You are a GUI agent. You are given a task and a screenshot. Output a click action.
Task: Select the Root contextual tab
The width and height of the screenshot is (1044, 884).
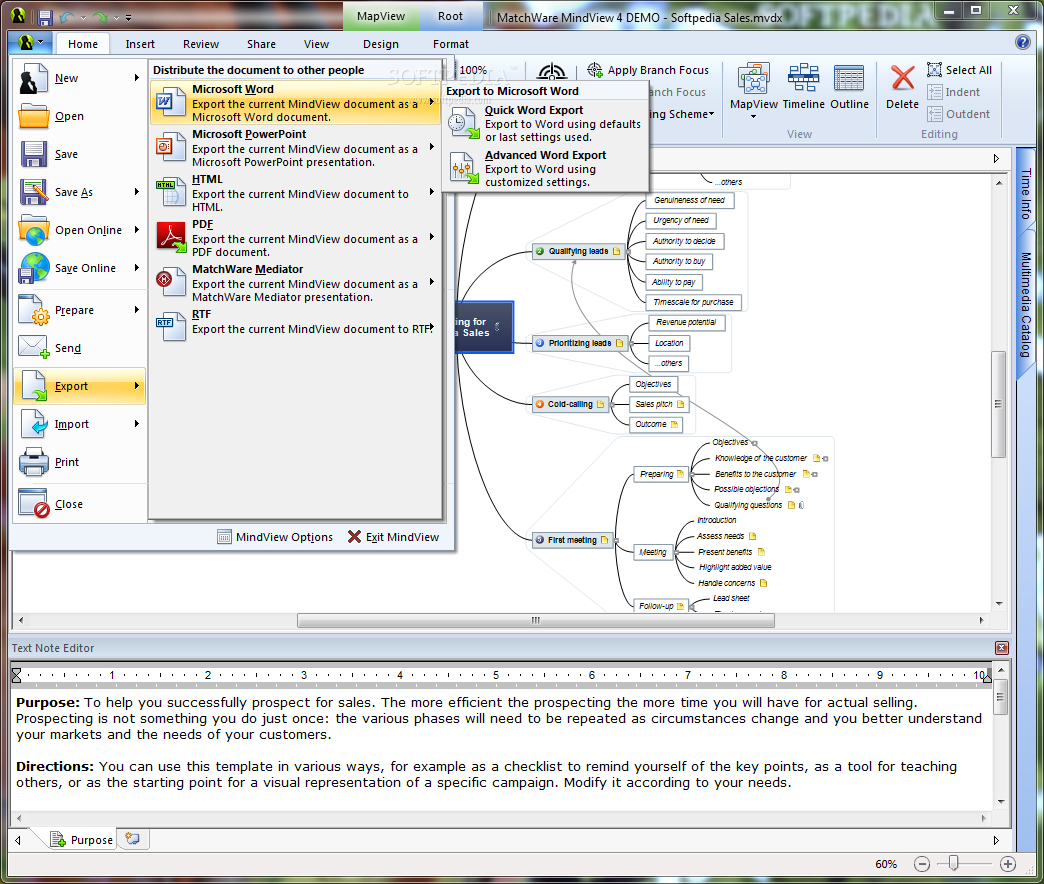coord(450,16)
